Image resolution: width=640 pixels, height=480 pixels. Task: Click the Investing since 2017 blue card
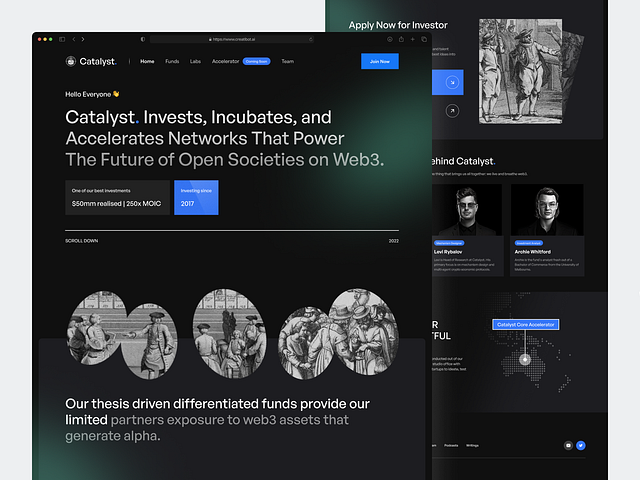coord(196,198)
